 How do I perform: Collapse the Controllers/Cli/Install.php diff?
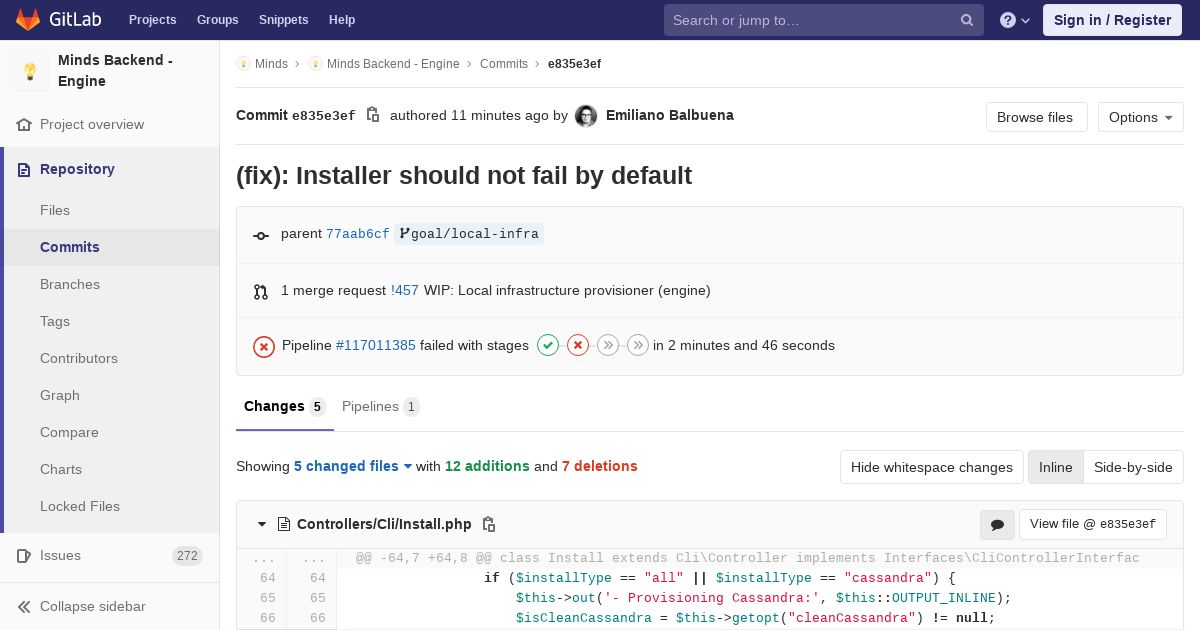[262, 524]
